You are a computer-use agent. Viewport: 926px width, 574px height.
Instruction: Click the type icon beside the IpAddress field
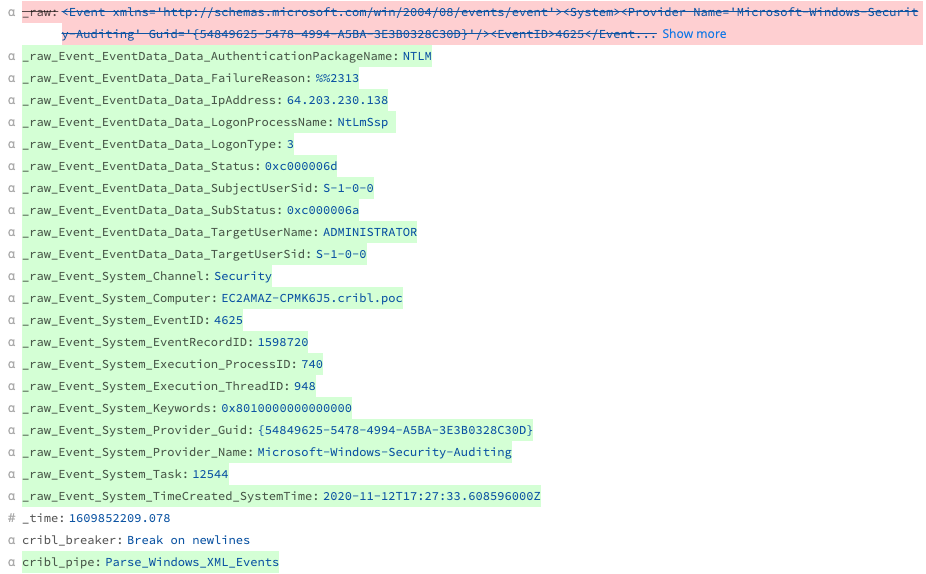pos(11,100)
